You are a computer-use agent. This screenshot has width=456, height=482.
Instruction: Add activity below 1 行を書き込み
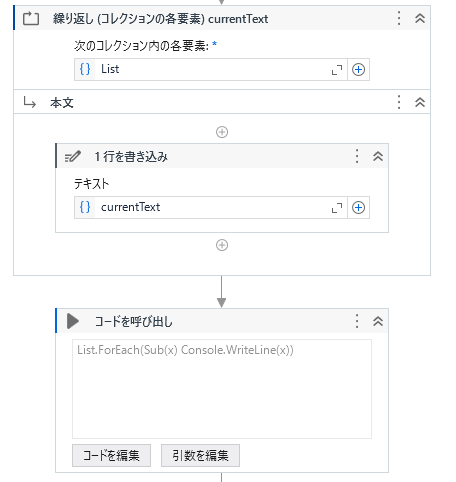click(x=222, y=245)
